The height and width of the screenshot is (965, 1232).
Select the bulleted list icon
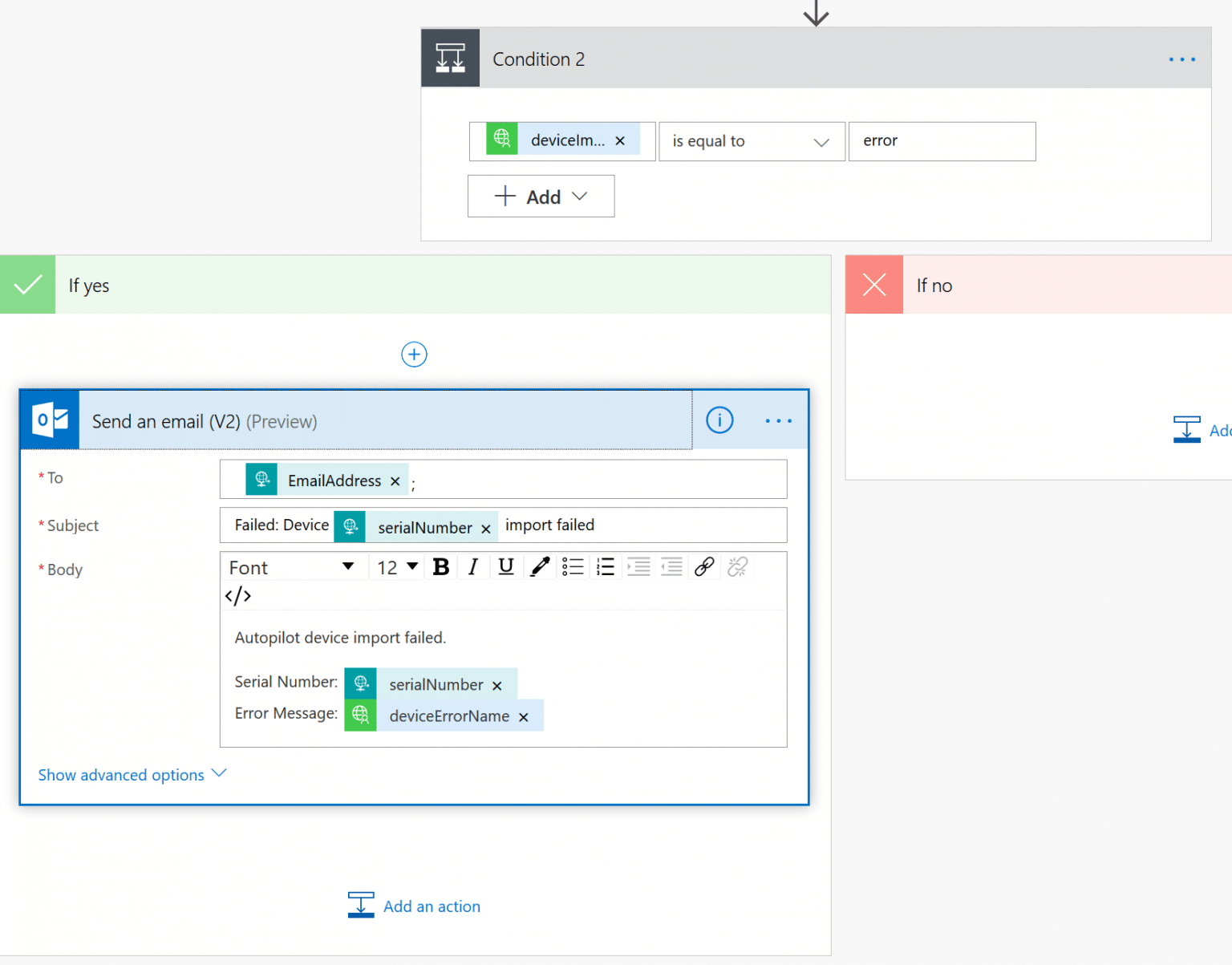click(573, 566)
